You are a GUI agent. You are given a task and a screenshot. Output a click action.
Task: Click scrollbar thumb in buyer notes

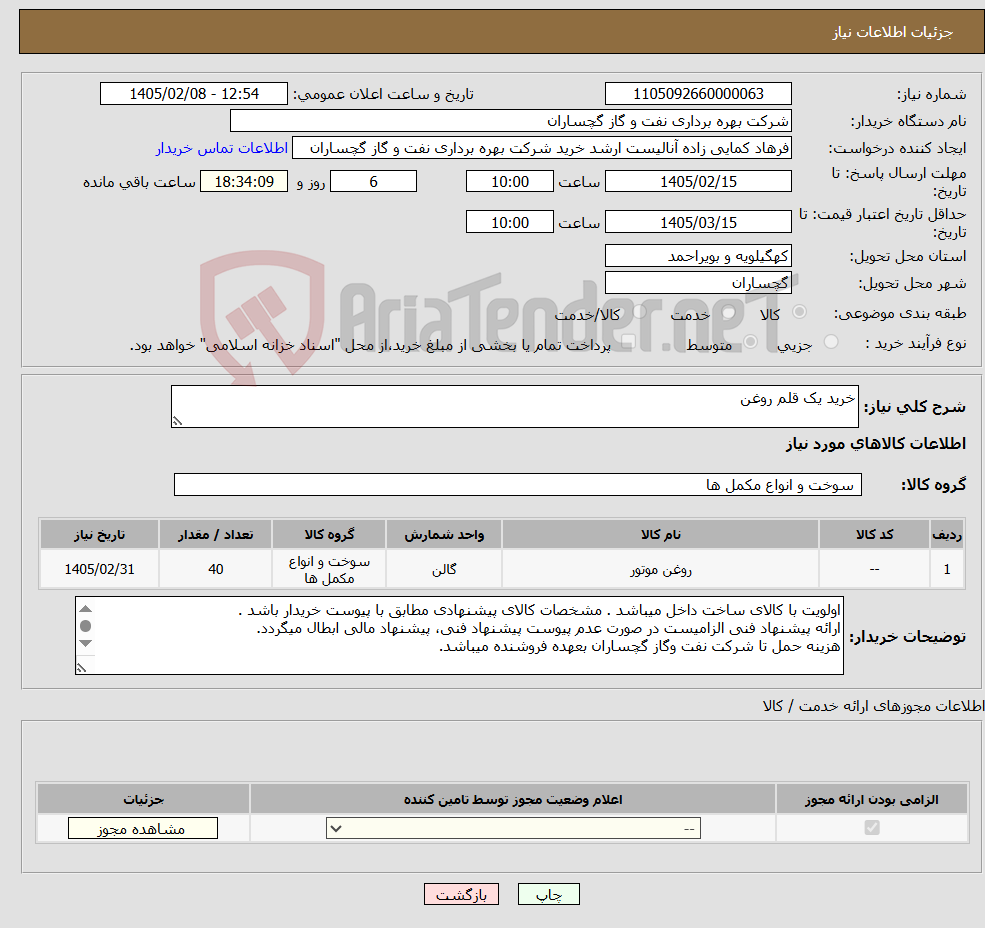point(86,626)
